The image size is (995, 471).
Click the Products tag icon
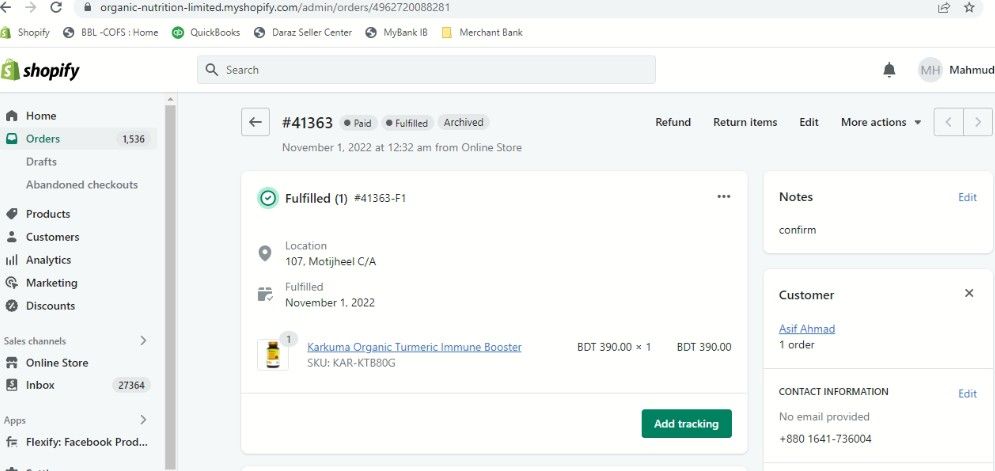[11, 214]
